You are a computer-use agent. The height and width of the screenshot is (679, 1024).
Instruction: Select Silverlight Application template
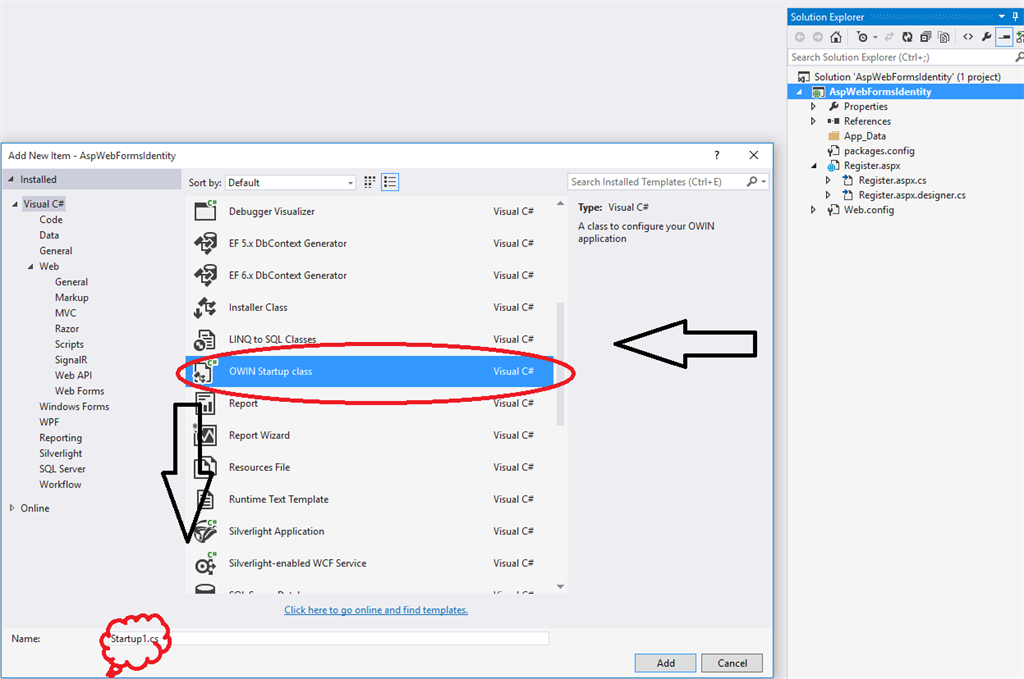372,531
